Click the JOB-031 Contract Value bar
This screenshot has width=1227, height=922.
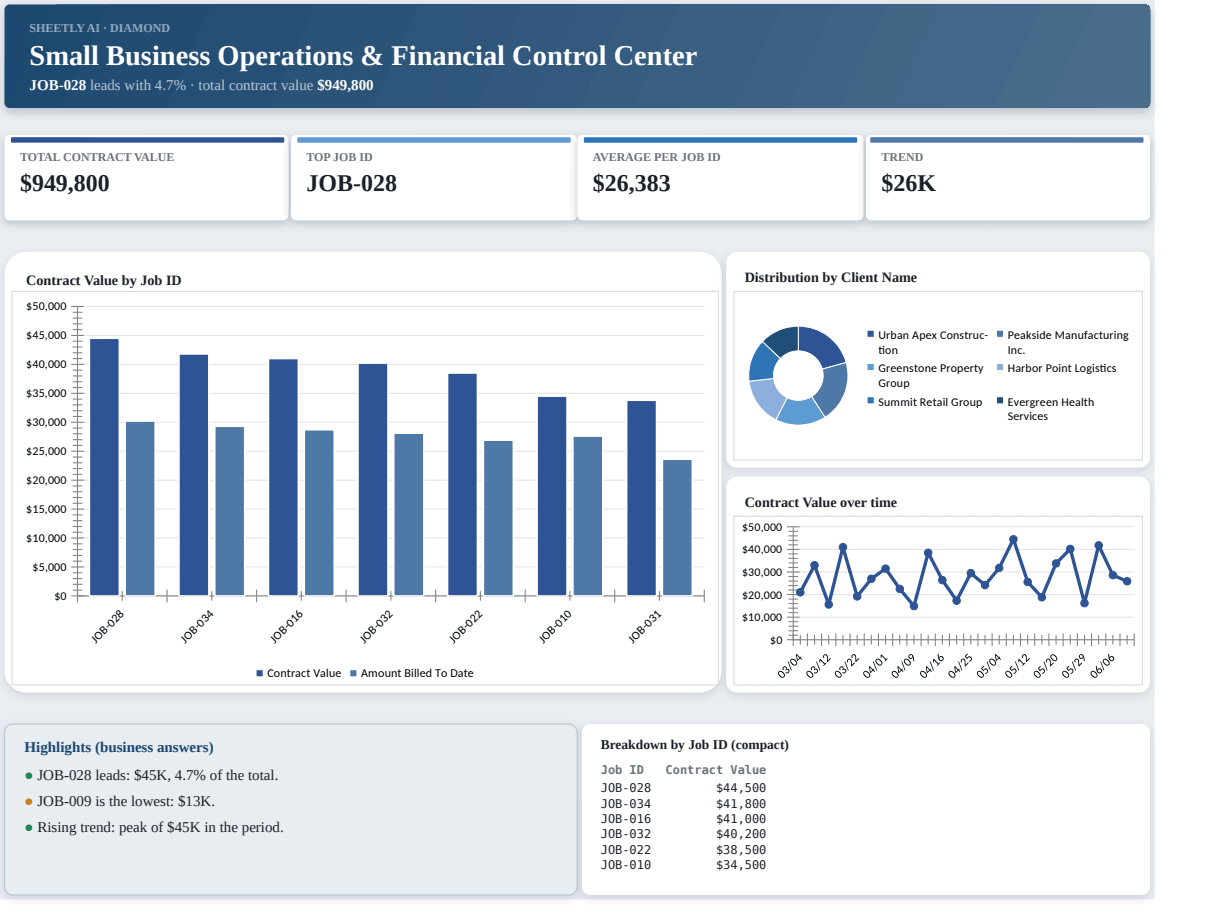[641, 498]
